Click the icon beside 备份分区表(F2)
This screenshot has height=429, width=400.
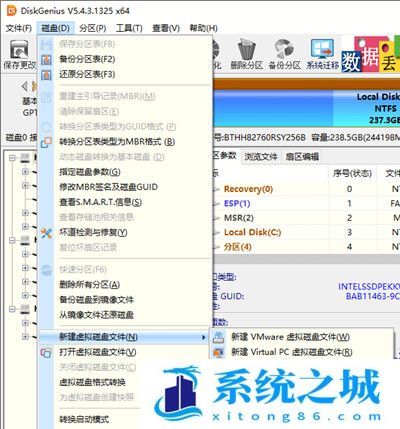click(46, 60)
